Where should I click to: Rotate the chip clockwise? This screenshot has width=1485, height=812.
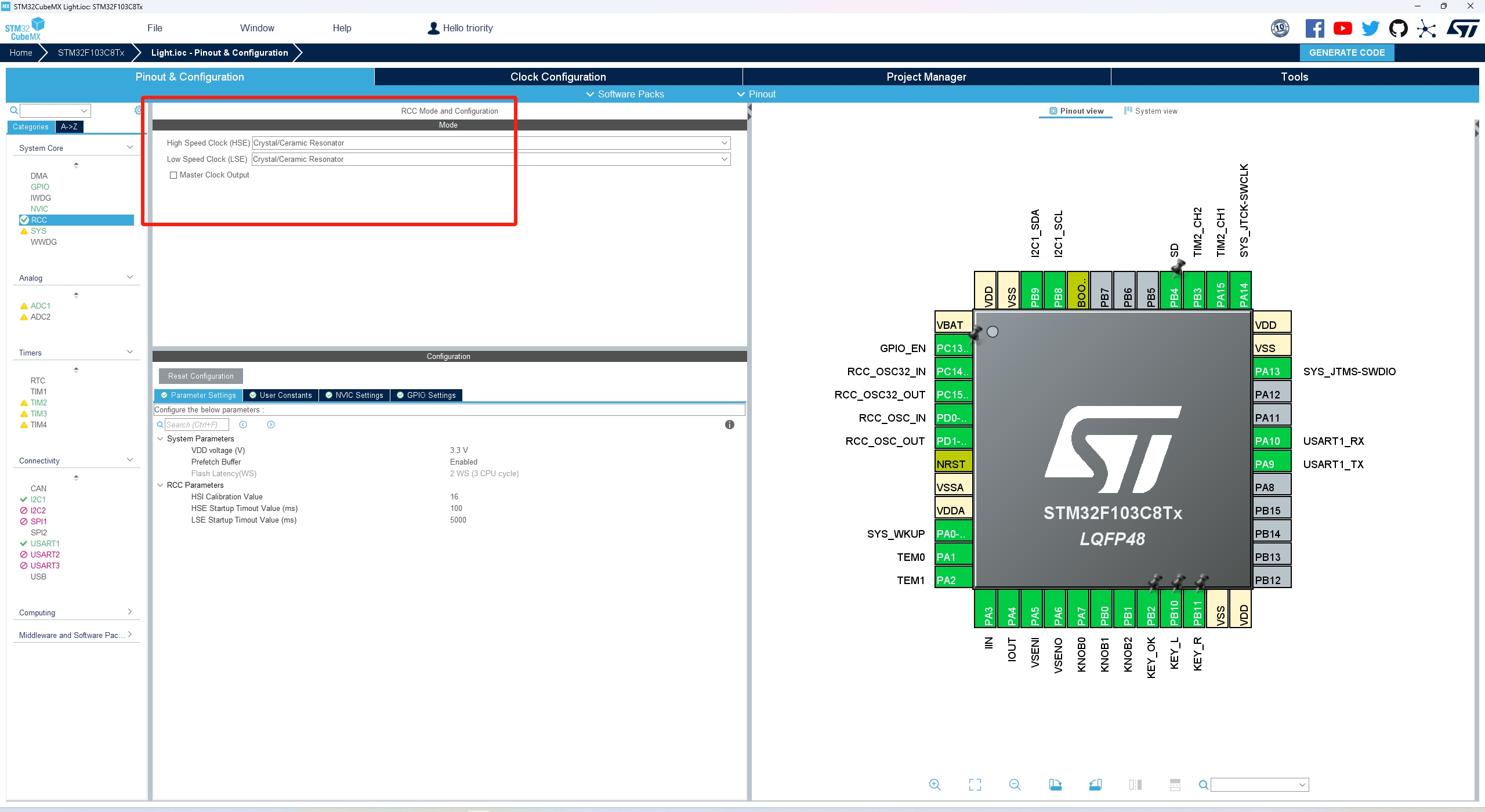pos(1055,785)
